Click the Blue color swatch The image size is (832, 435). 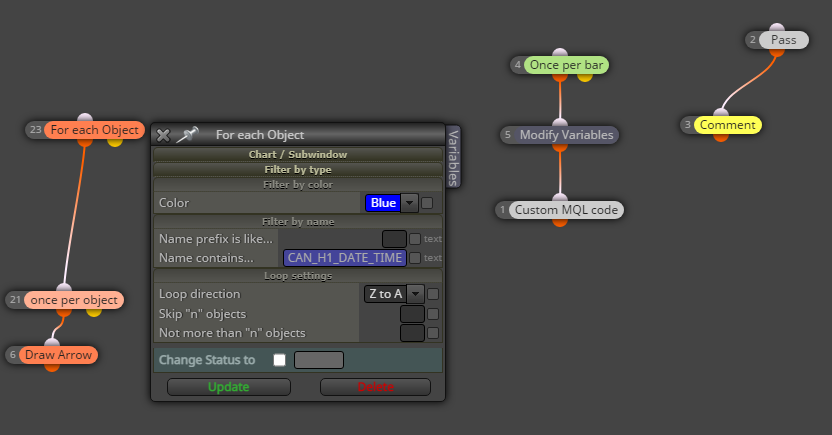tap(383, 203)
